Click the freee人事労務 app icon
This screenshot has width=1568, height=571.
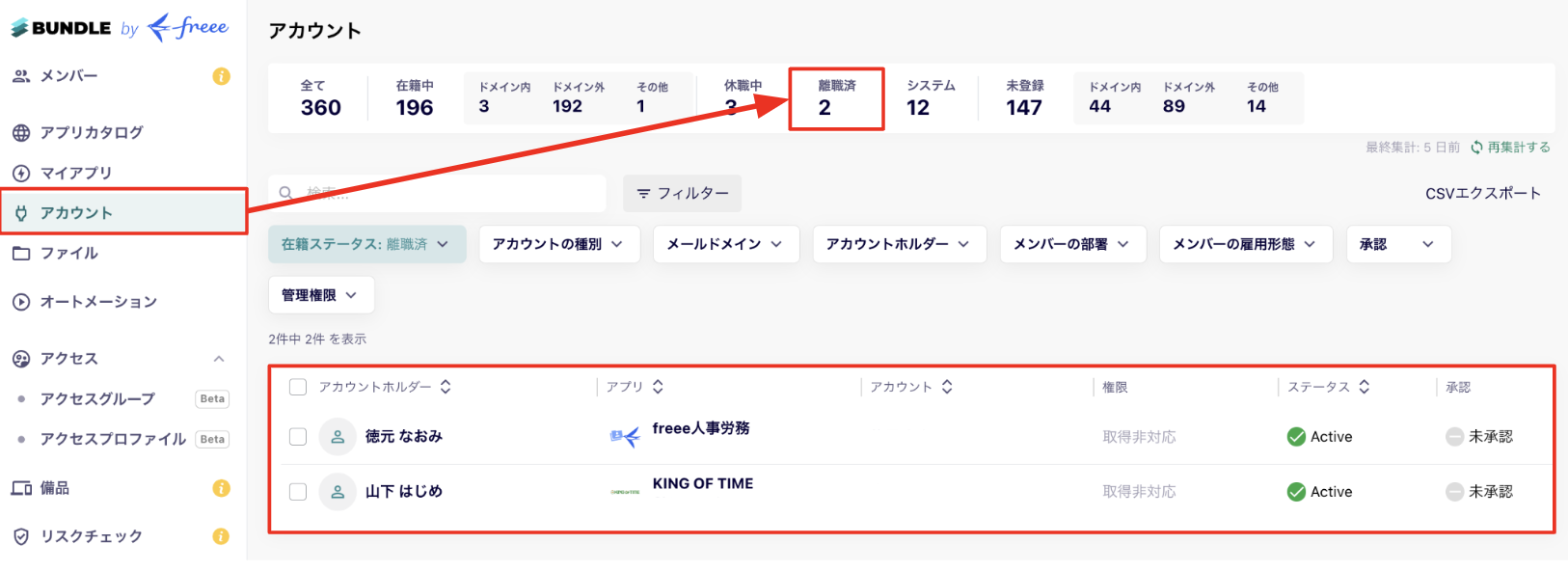pos(625,437)
